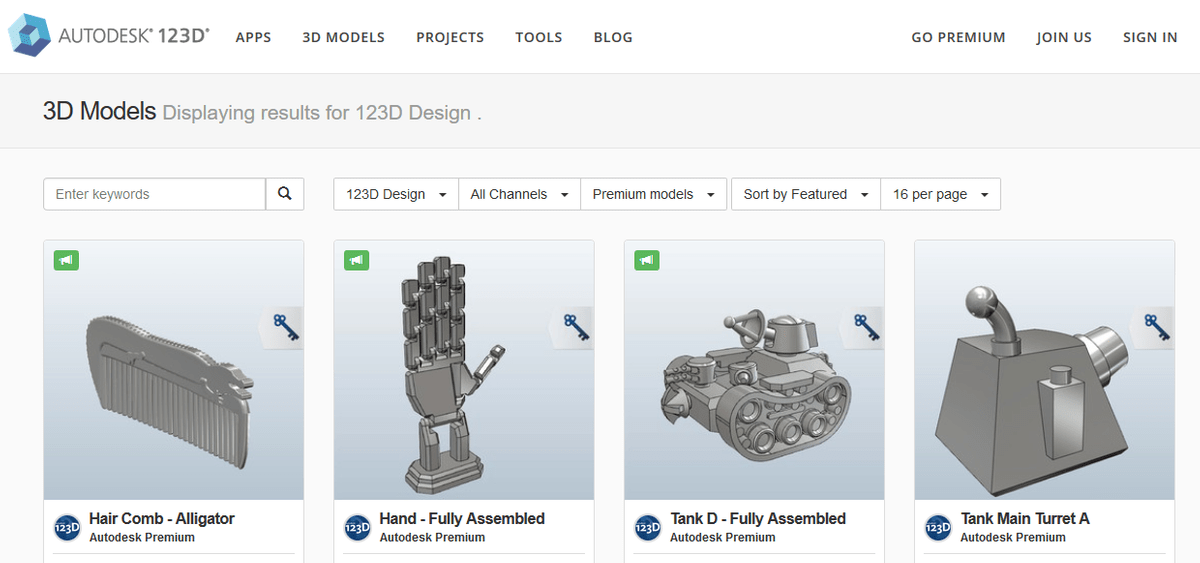Click the green megaphone badge on Hair Comb card

click(x=66, y=260)
